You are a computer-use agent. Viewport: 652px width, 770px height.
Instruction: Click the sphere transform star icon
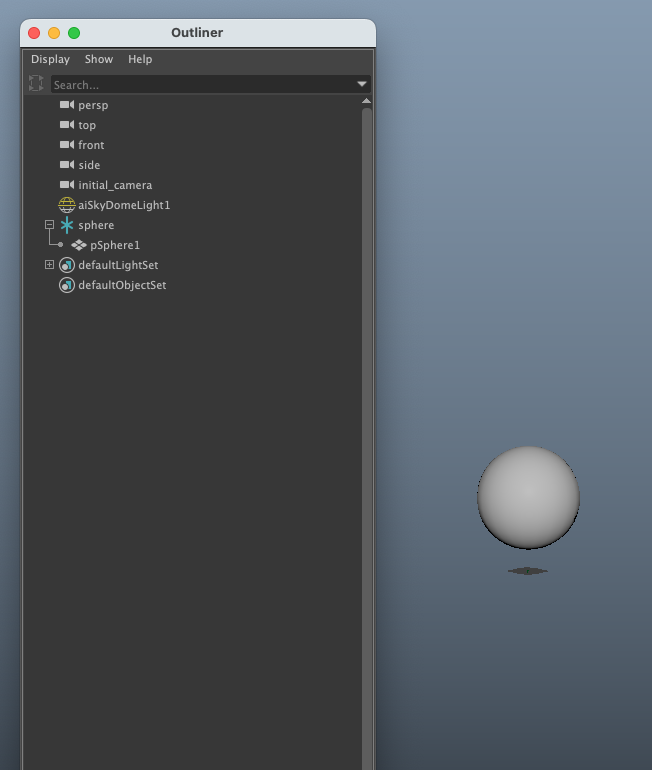(x=67, y=225)
